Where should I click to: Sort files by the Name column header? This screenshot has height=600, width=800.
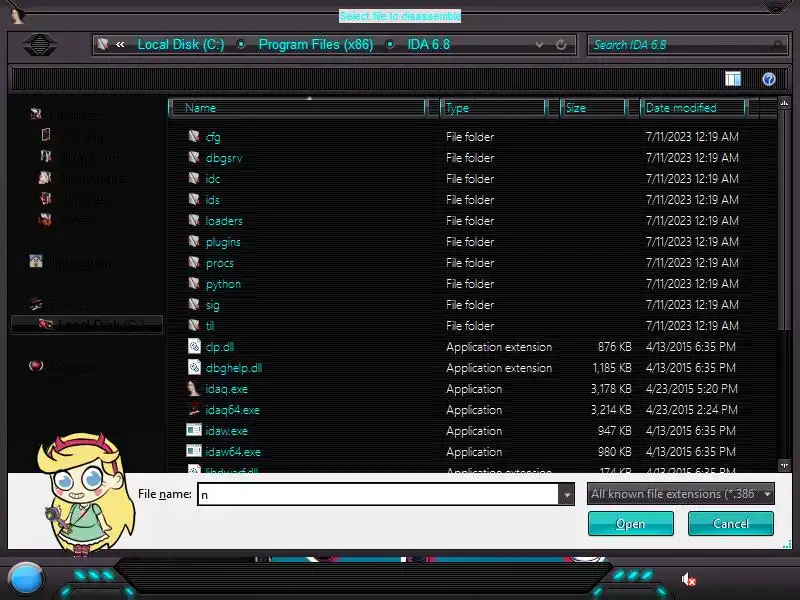[x=298, y=108]
